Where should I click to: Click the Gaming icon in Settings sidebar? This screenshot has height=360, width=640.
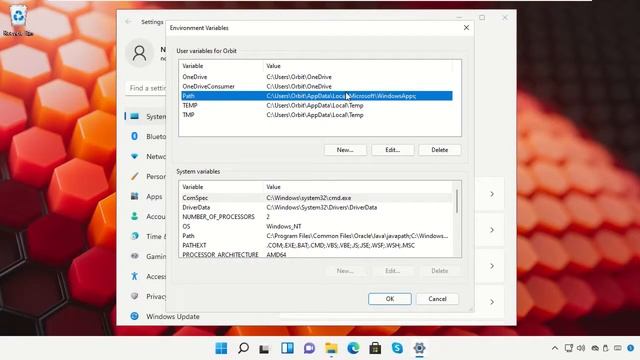pyautogui.click(x=135, y=256)
